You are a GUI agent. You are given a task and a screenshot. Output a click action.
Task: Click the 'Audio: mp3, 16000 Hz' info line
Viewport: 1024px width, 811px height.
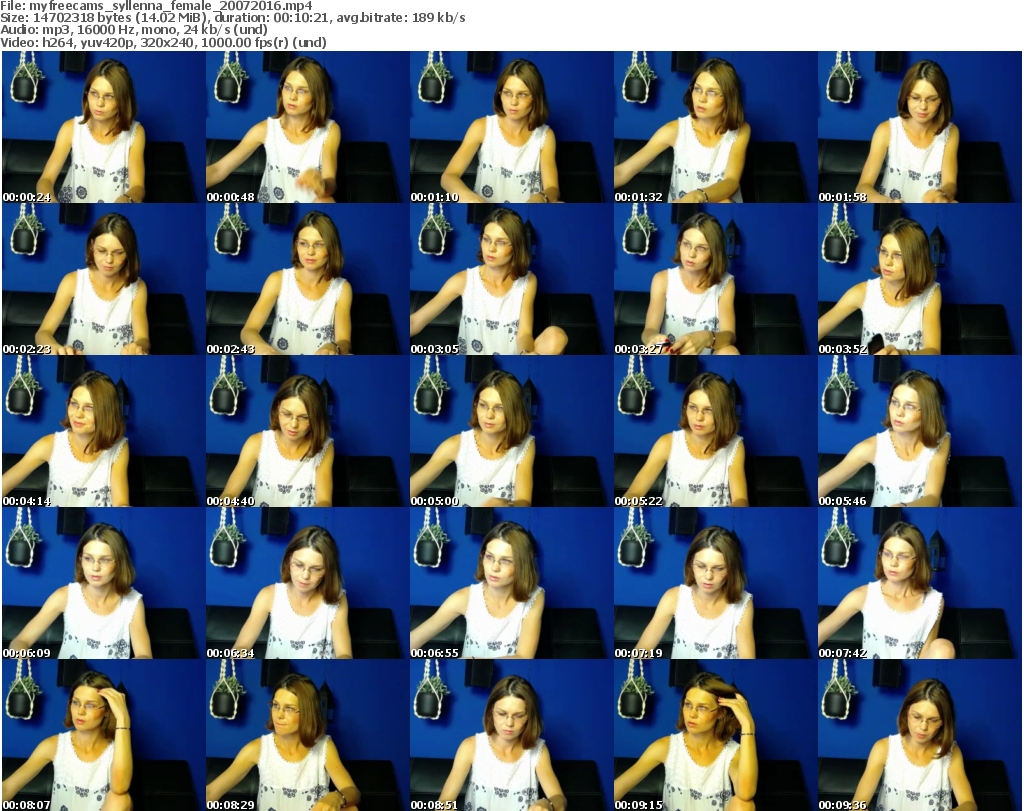click(x=134, y=30)
